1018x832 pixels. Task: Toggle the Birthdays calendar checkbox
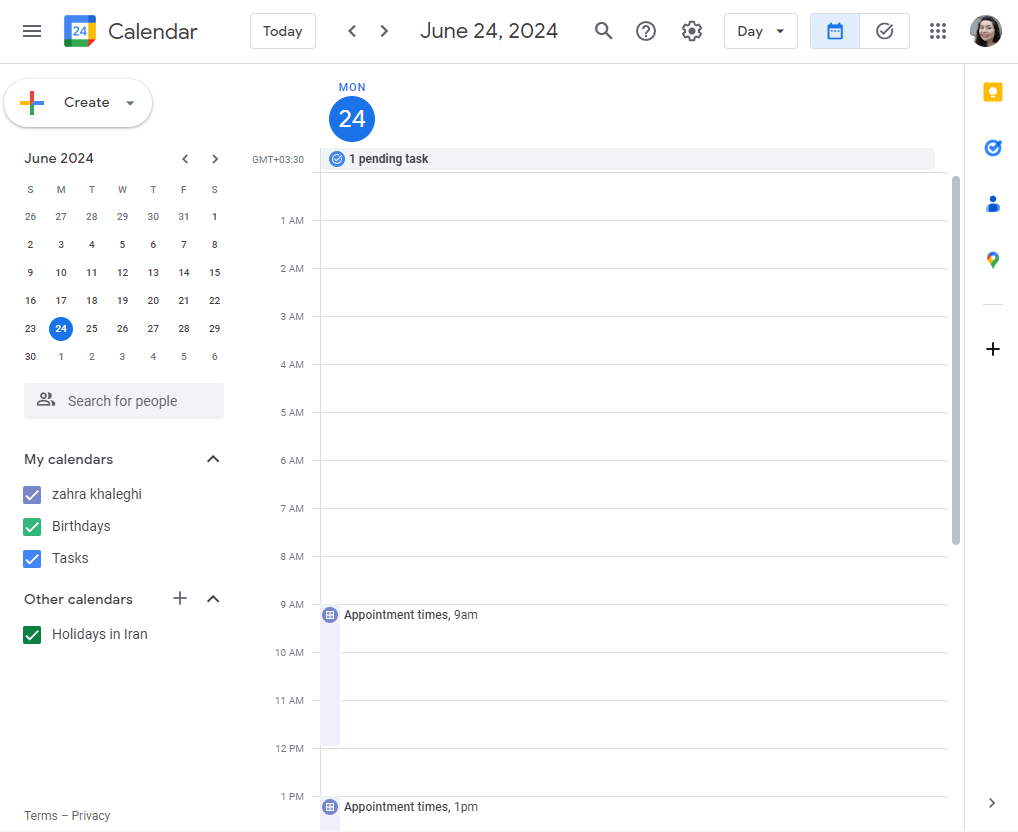pos(32,526)
